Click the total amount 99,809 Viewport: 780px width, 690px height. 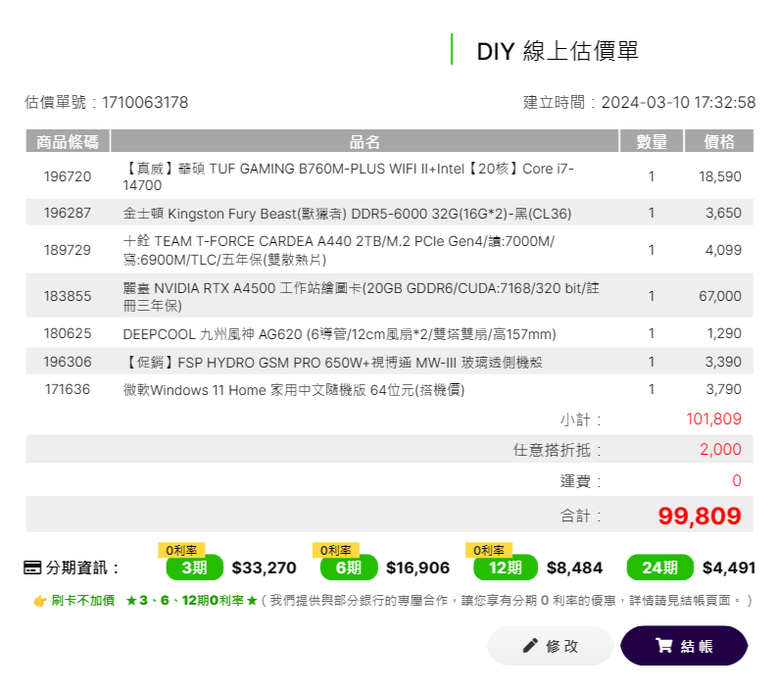(699, 515)
